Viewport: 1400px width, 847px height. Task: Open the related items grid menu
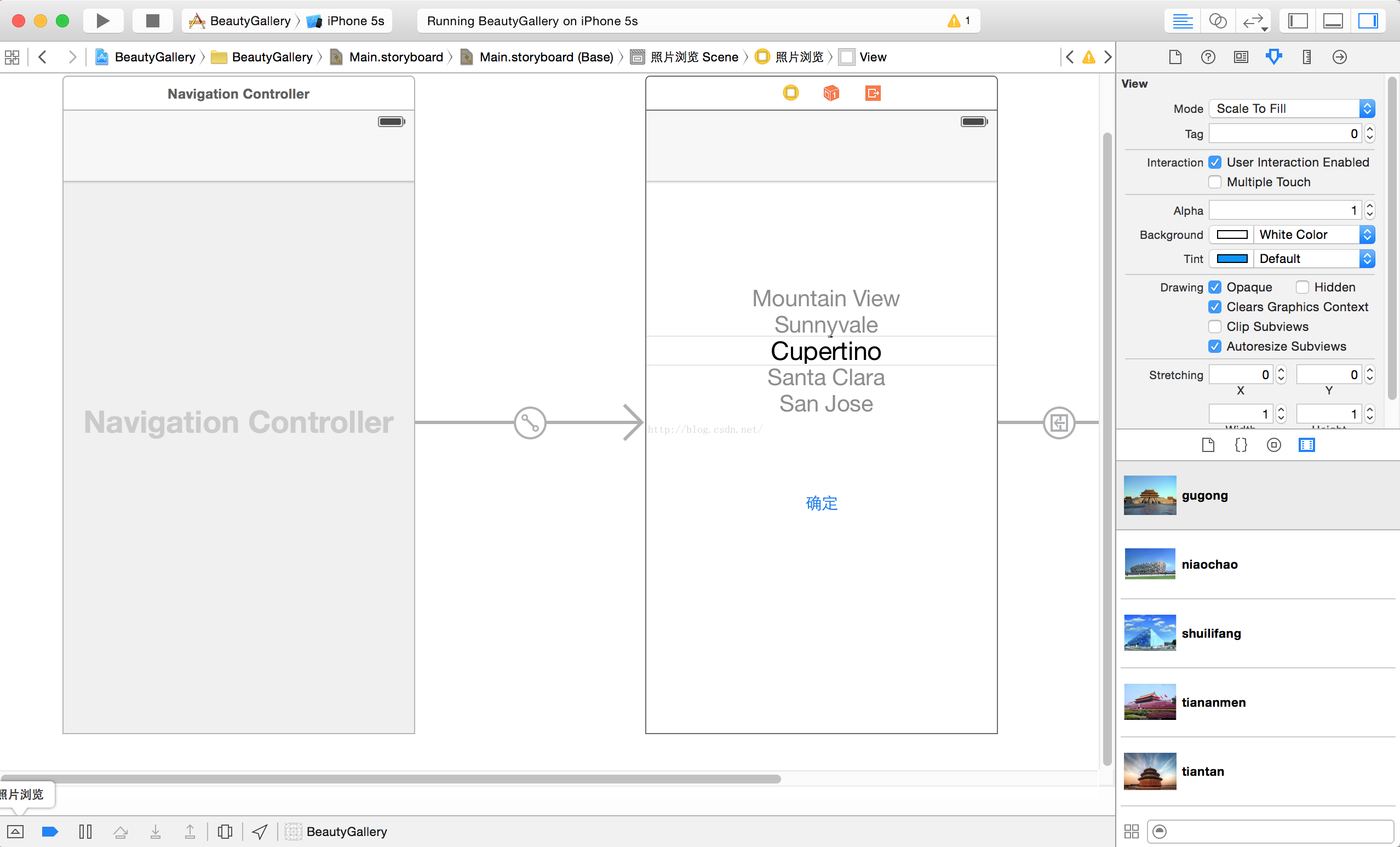[x=12, y=57]
